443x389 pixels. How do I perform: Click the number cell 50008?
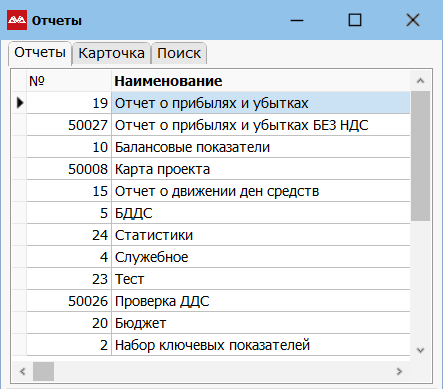pos(69,169)
